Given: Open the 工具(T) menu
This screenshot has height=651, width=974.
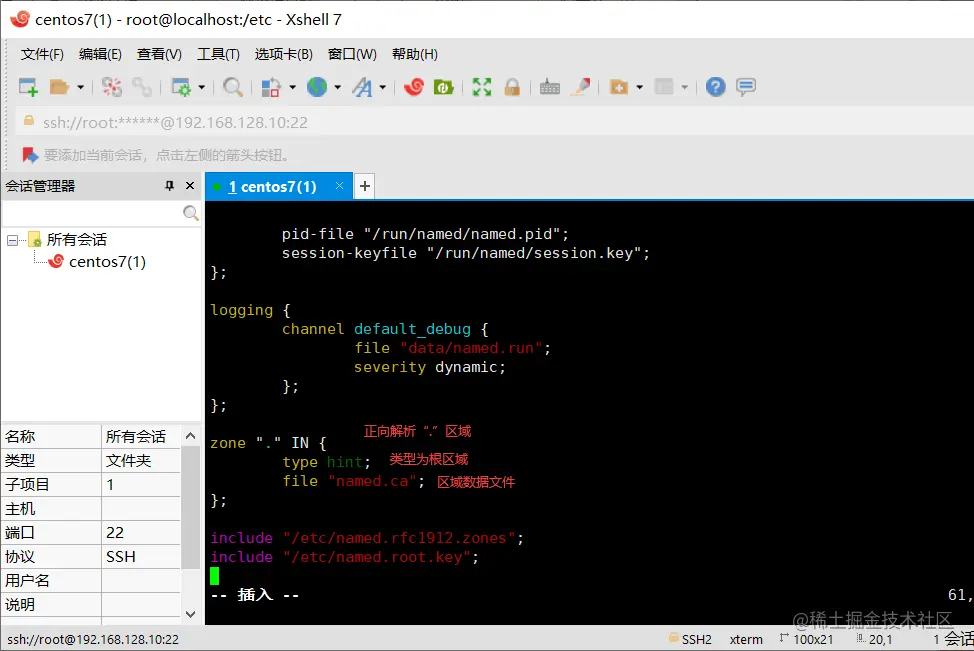Looking at the screenshot, I should tap(218, 55).
